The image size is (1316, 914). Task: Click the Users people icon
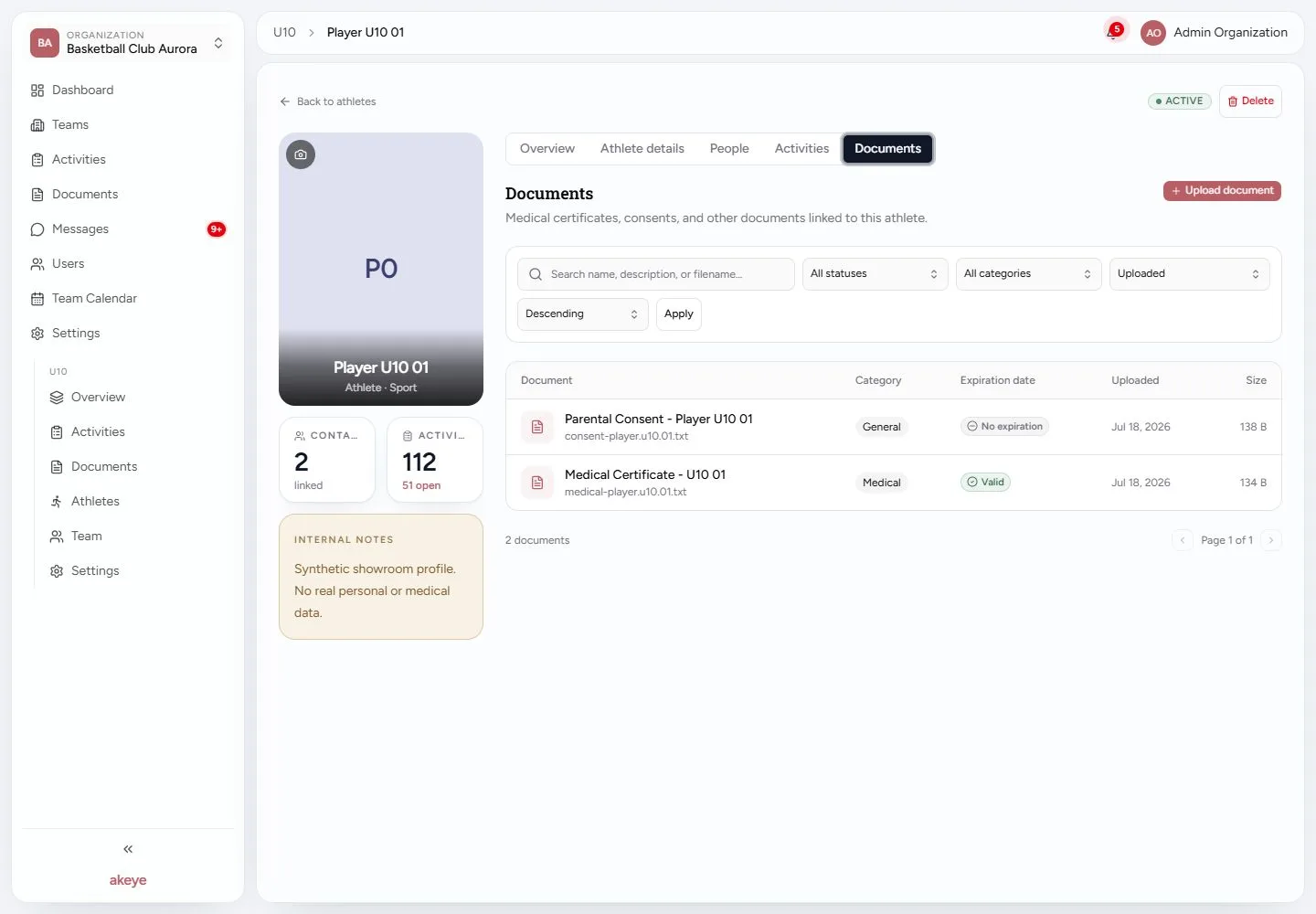[37, 264]
